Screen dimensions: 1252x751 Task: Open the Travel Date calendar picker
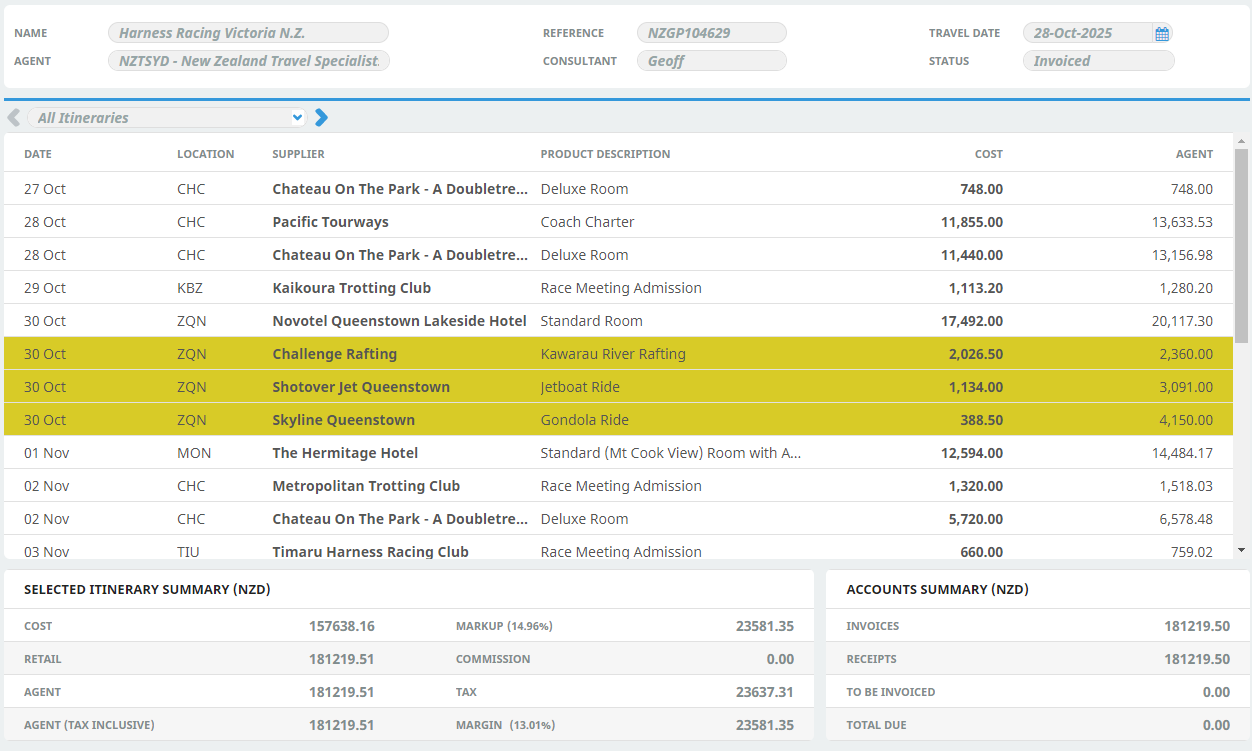pyautogui.click(x=1162, y=34)
